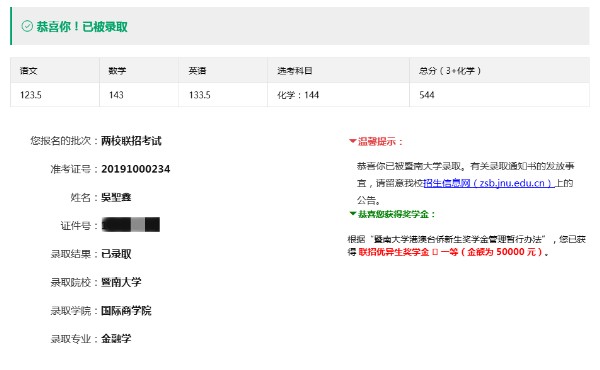Click the name value 吴聖鑫
Image resolution: width=600 pixels, height=370 pixels.
(116, 197)
